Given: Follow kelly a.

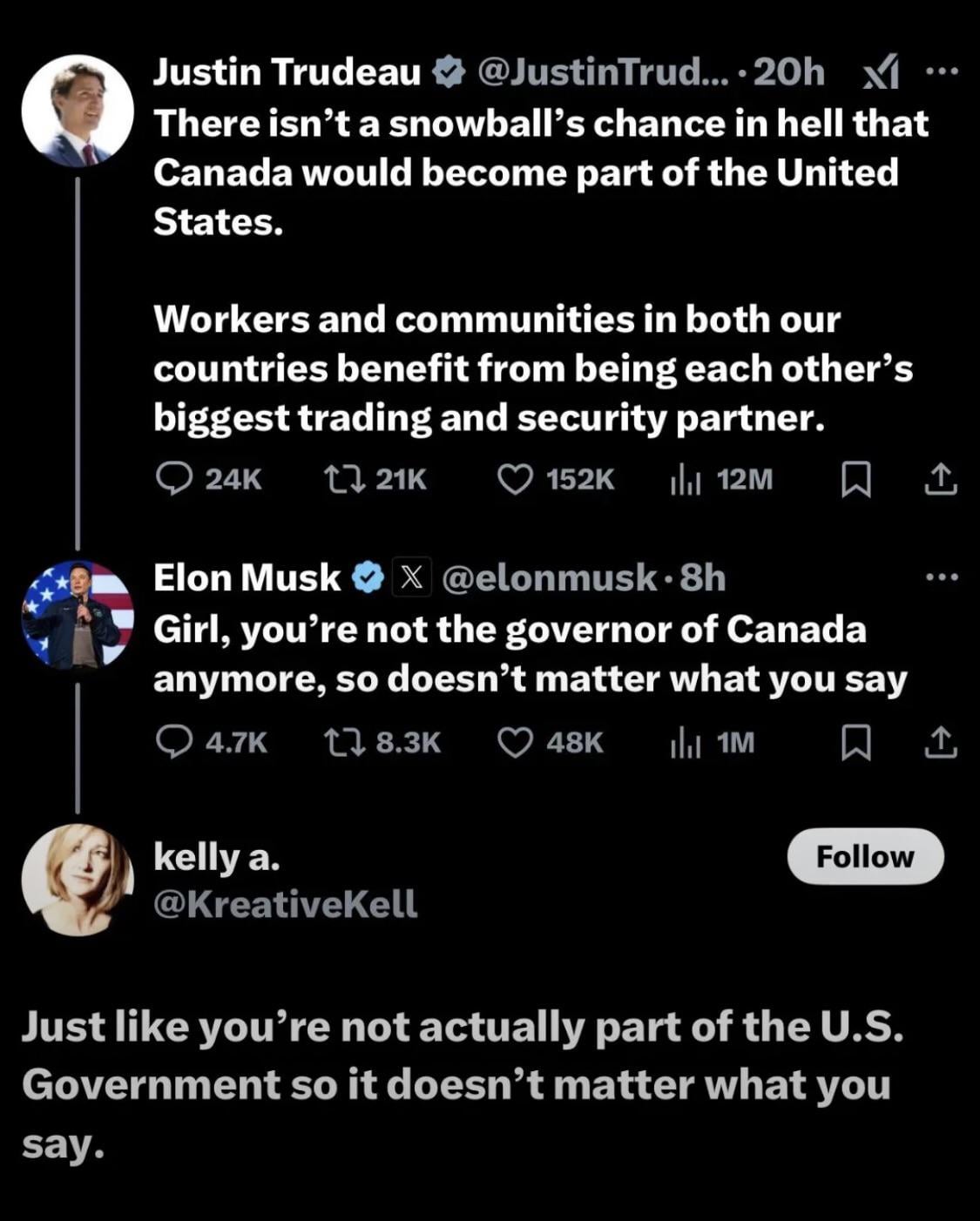Looking at the screenshot, I should 865,857.
